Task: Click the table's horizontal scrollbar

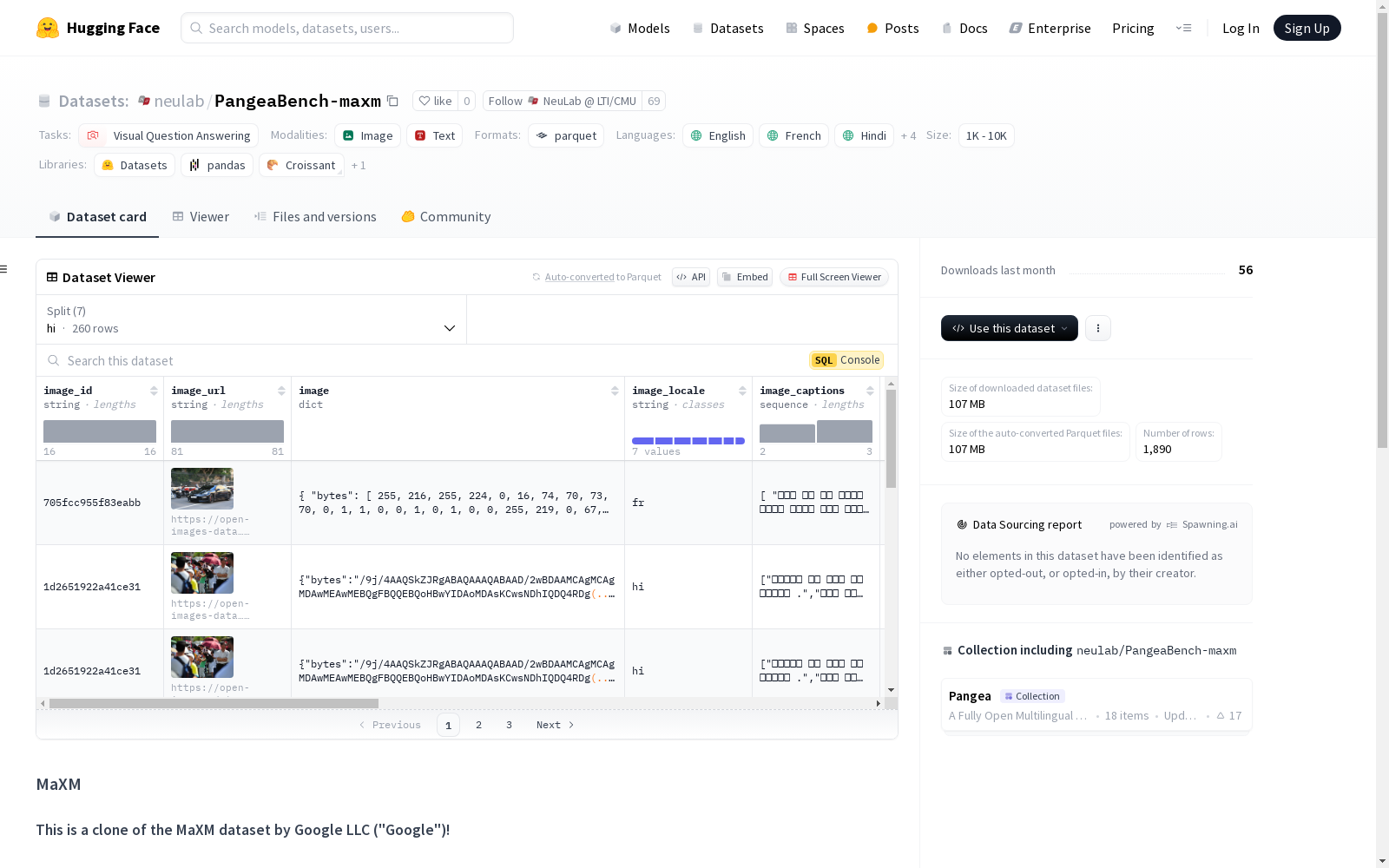Action: (x=214, y=703)
